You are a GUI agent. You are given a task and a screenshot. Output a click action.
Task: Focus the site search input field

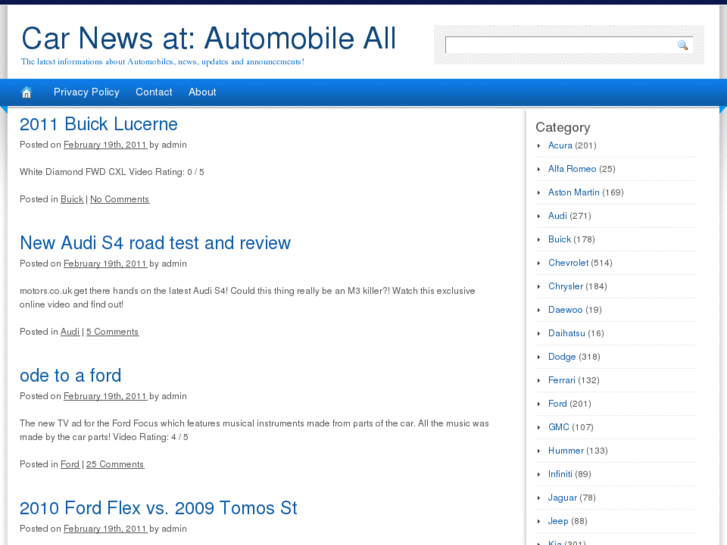coord(561,45)
